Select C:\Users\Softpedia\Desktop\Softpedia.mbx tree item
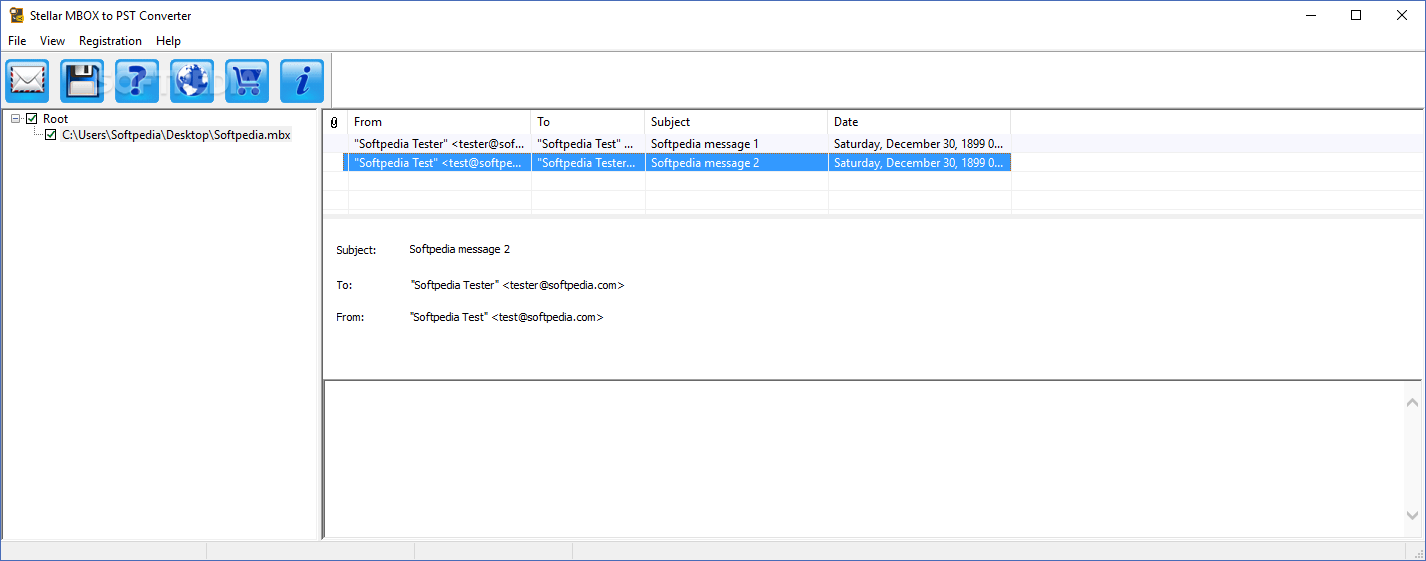 (176, 134)
